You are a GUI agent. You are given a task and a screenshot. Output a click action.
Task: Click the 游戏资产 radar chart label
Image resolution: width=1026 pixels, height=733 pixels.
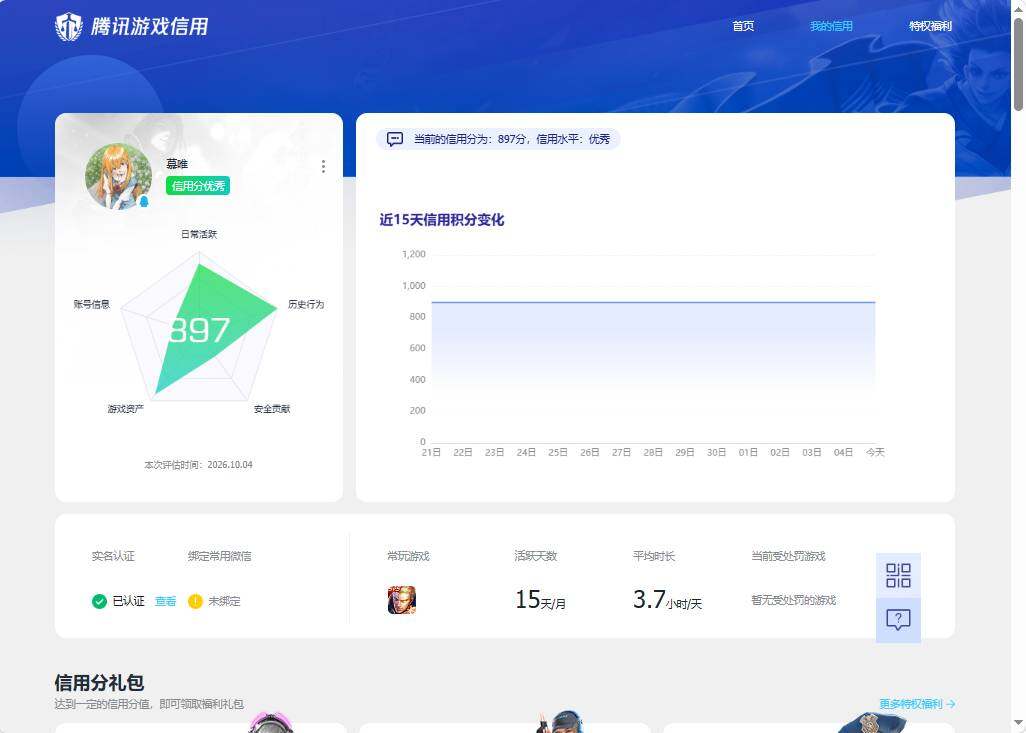click(126, 409)
